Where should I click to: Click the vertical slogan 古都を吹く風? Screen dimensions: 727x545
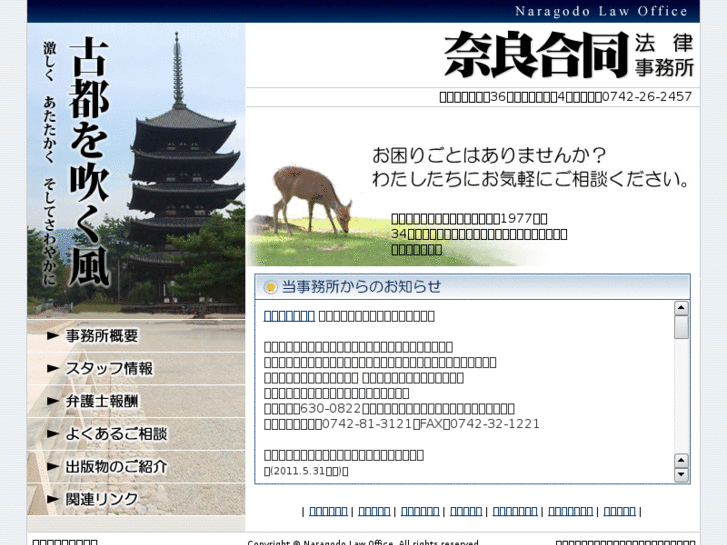pyautogui.click(x=89, y=160)
